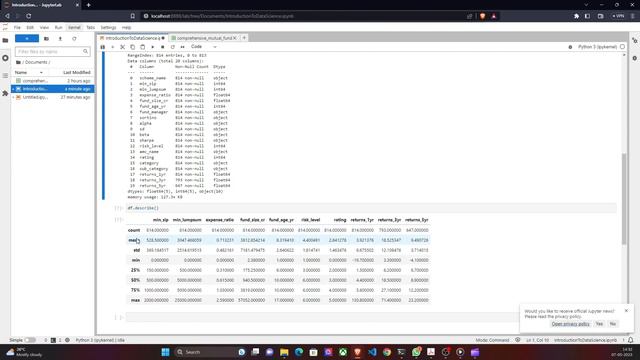The image size is (640, 360).
Task: Click the Windows Start button
Action: pyautogui.click(x=165, y=352)
